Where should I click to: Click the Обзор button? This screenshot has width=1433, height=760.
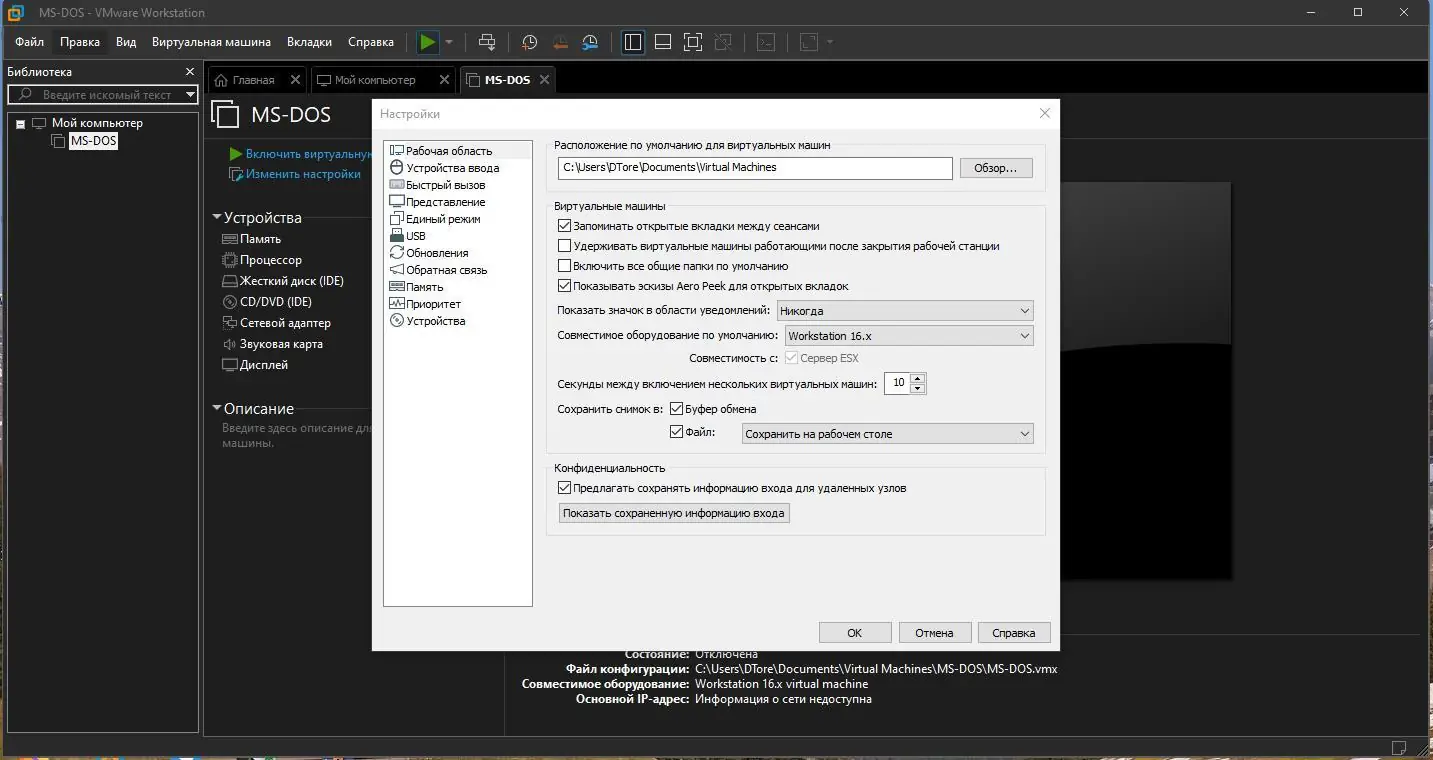[995, 167]
